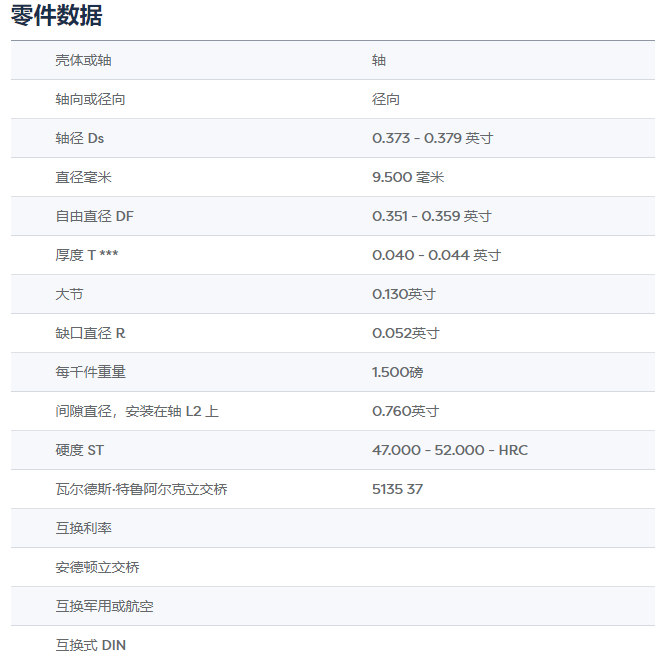Select the 互换利率 row label
The height and width of the screenshot is (664, 655).
[x=83, y=528]
